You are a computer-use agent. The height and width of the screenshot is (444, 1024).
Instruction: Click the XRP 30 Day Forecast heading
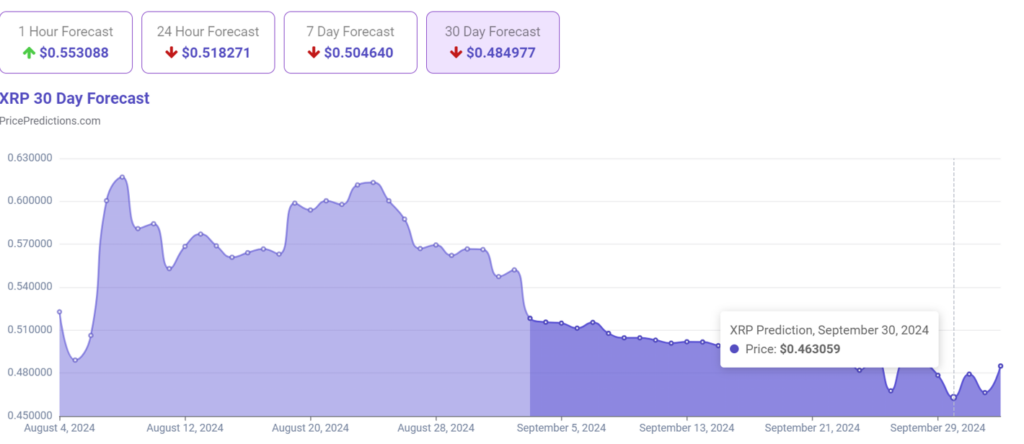pyautogui.click(x=75, y=98)
